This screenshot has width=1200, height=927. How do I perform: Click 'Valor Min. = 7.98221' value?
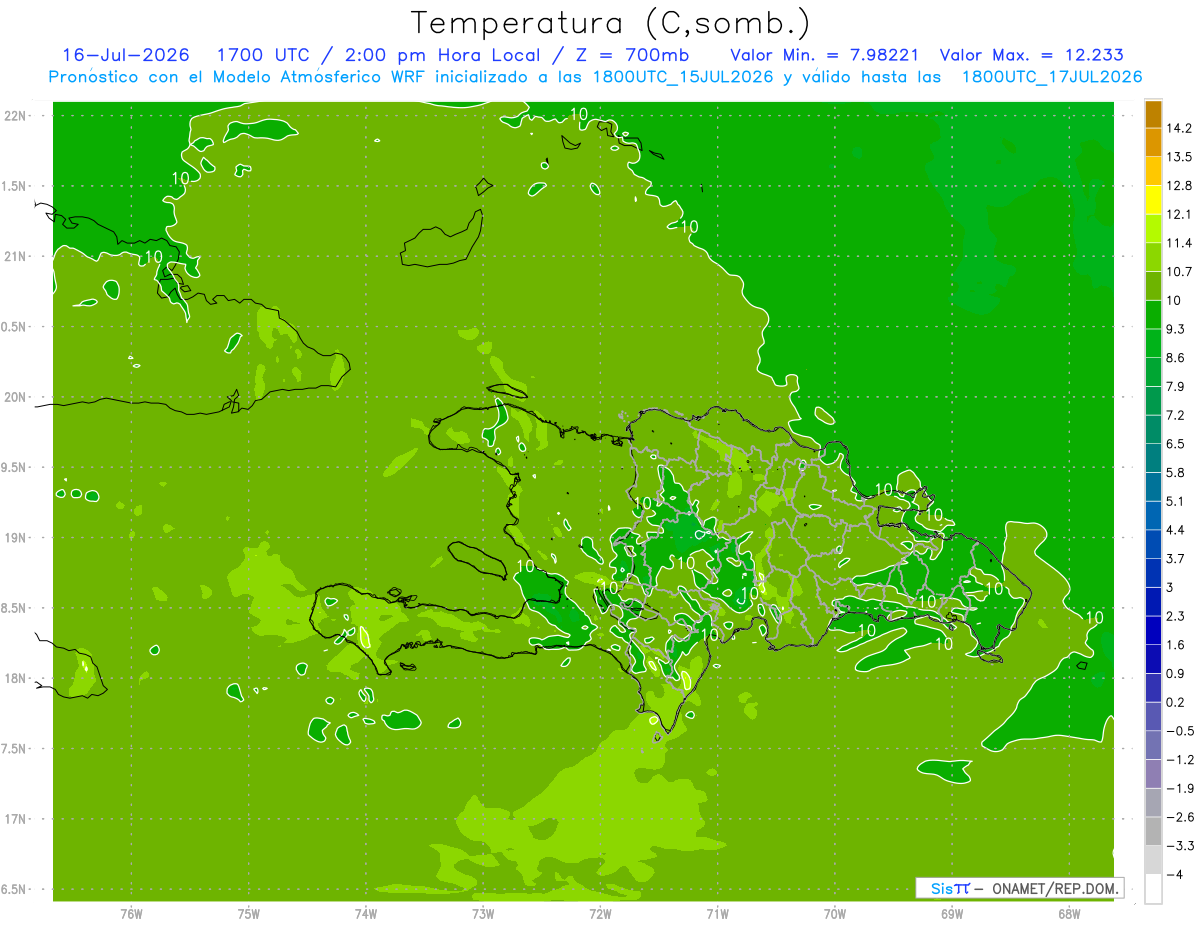(x=826, y=55)
